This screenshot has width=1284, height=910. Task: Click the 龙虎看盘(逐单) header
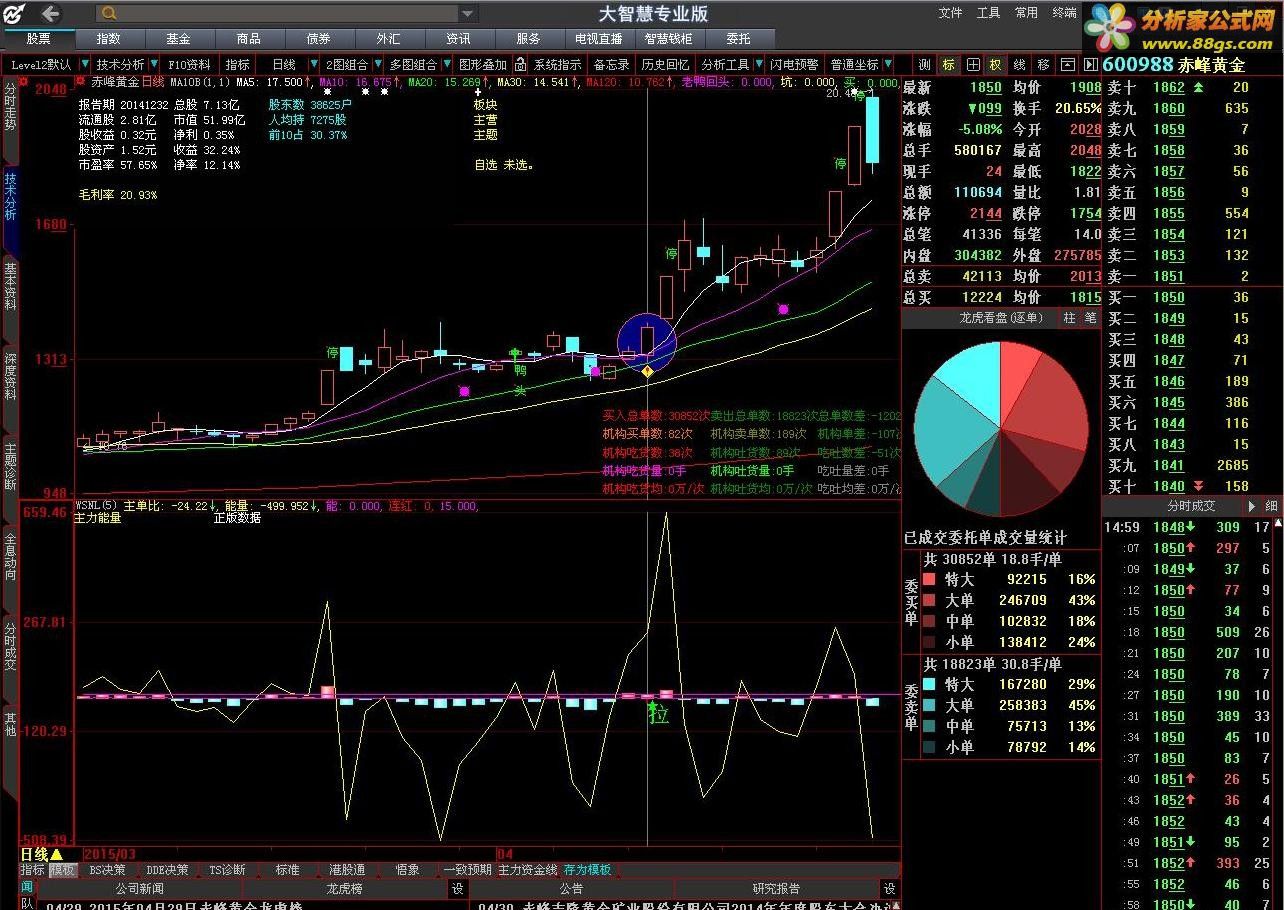click(1000, 317)
